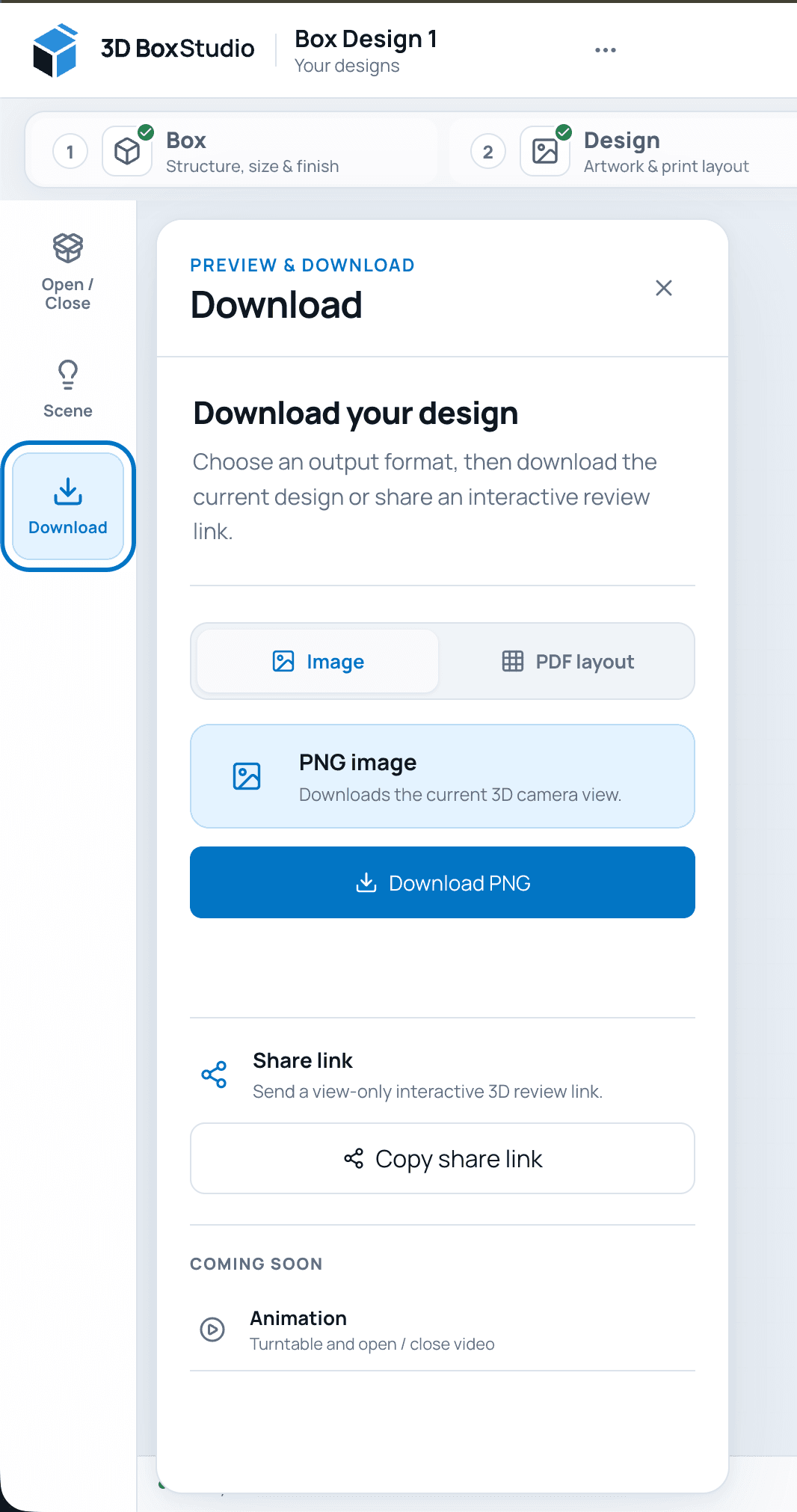Click the Your designs breadcrumb link
This screenshot has width=797, height=1512.
347,66
